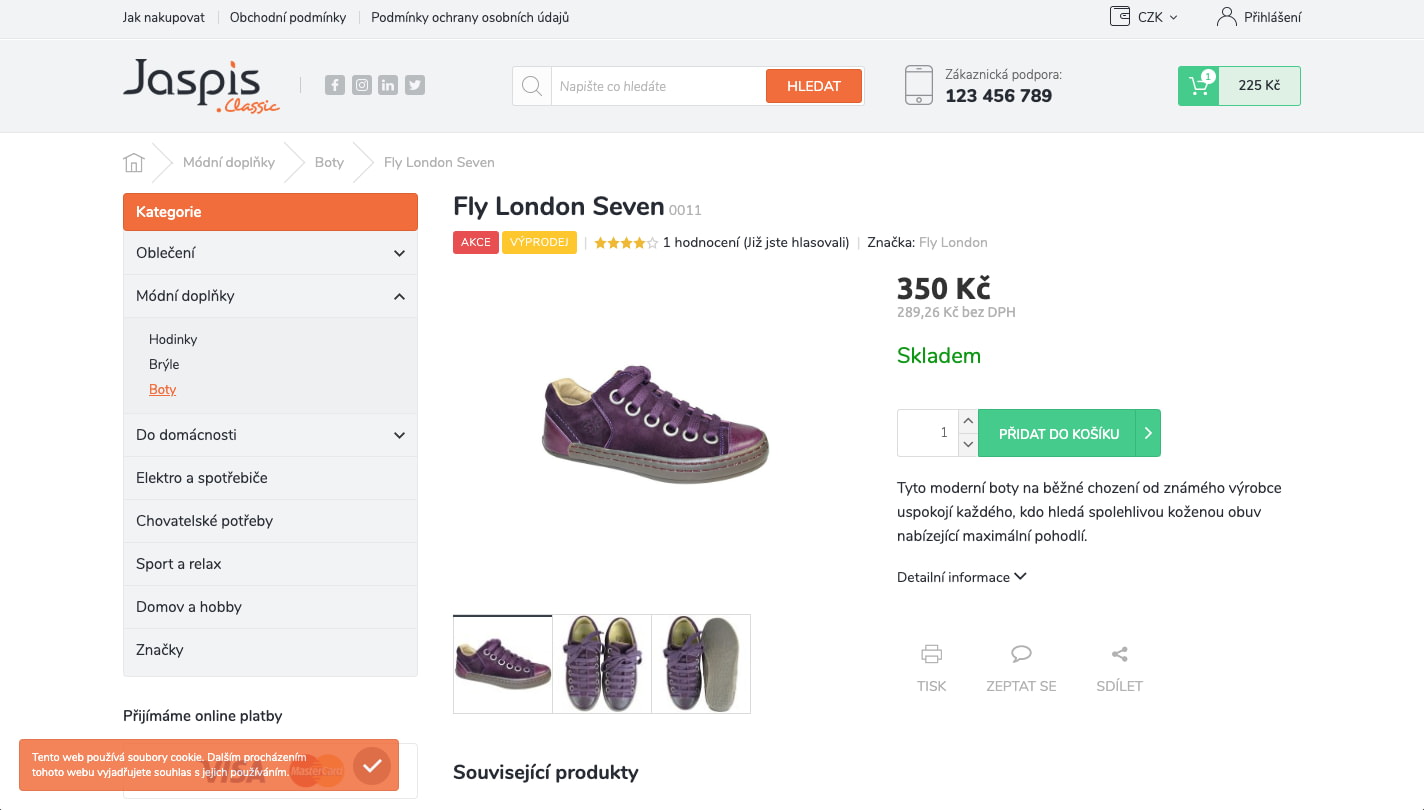Open the Brýle subcategory

tap(164, 364)
